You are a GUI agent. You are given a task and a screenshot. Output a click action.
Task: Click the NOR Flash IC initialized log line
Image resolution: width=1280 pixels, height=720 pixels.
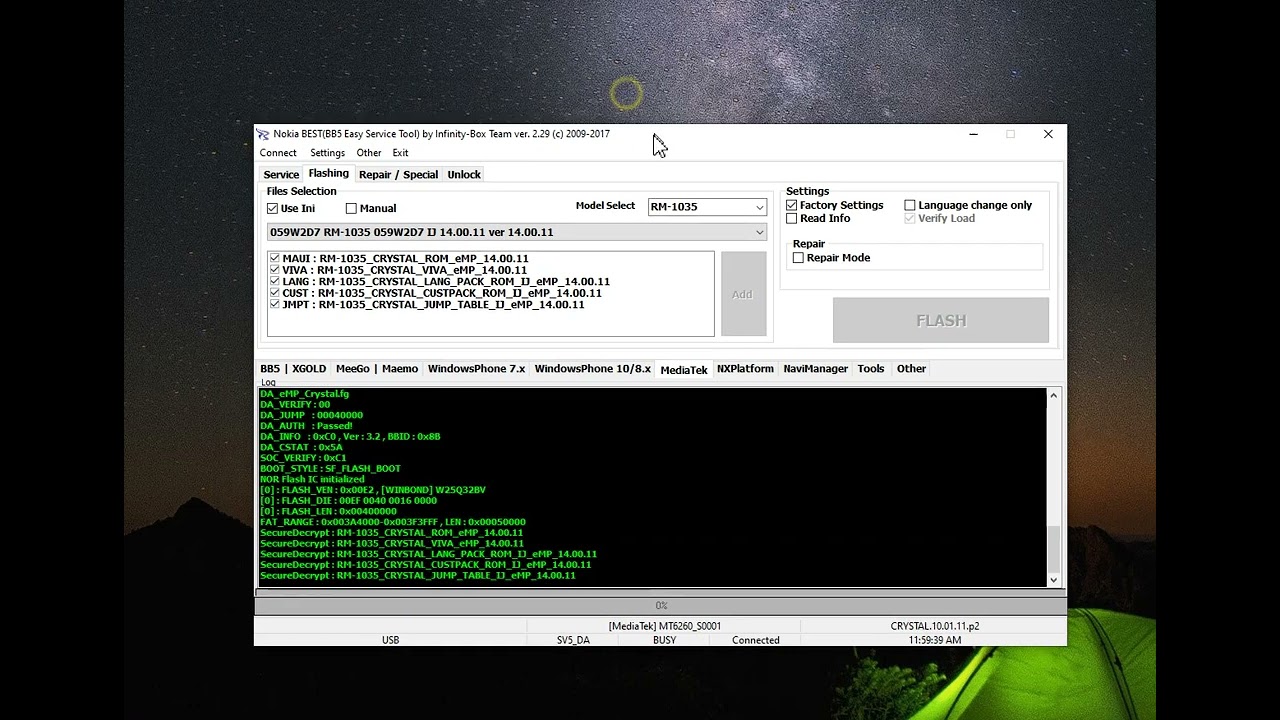pos(312,479)
